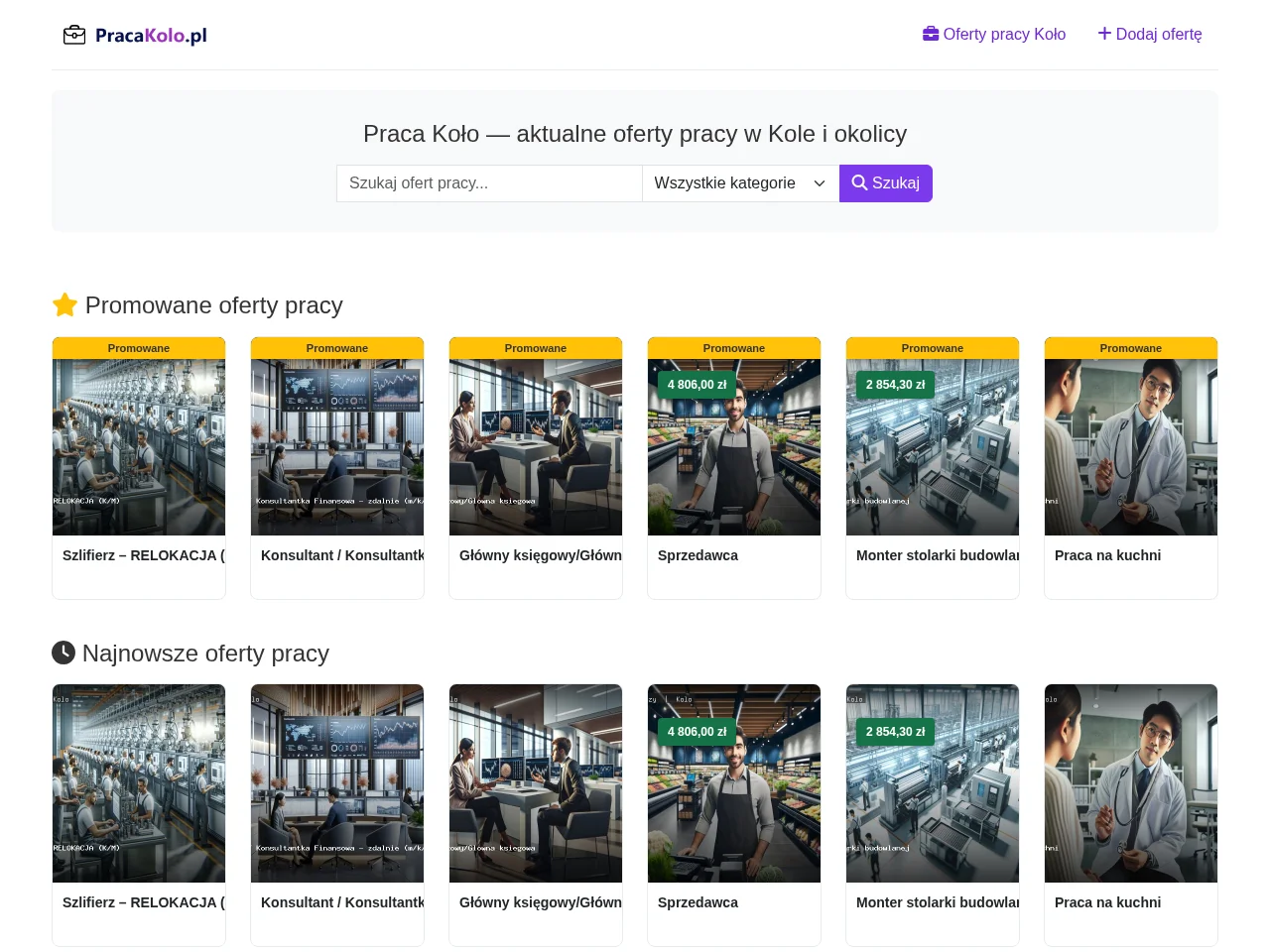Screen dimensions: 1270x952
Task: Click the yellow star icon by Promowane oferty
Action: [x=64, y=304]
